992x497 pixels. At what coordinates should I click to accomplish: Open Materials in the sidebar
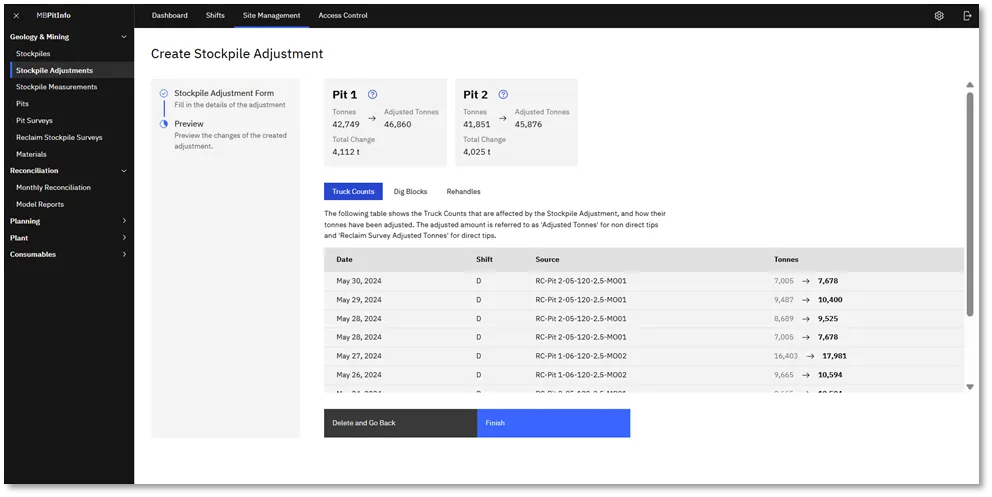31,154
